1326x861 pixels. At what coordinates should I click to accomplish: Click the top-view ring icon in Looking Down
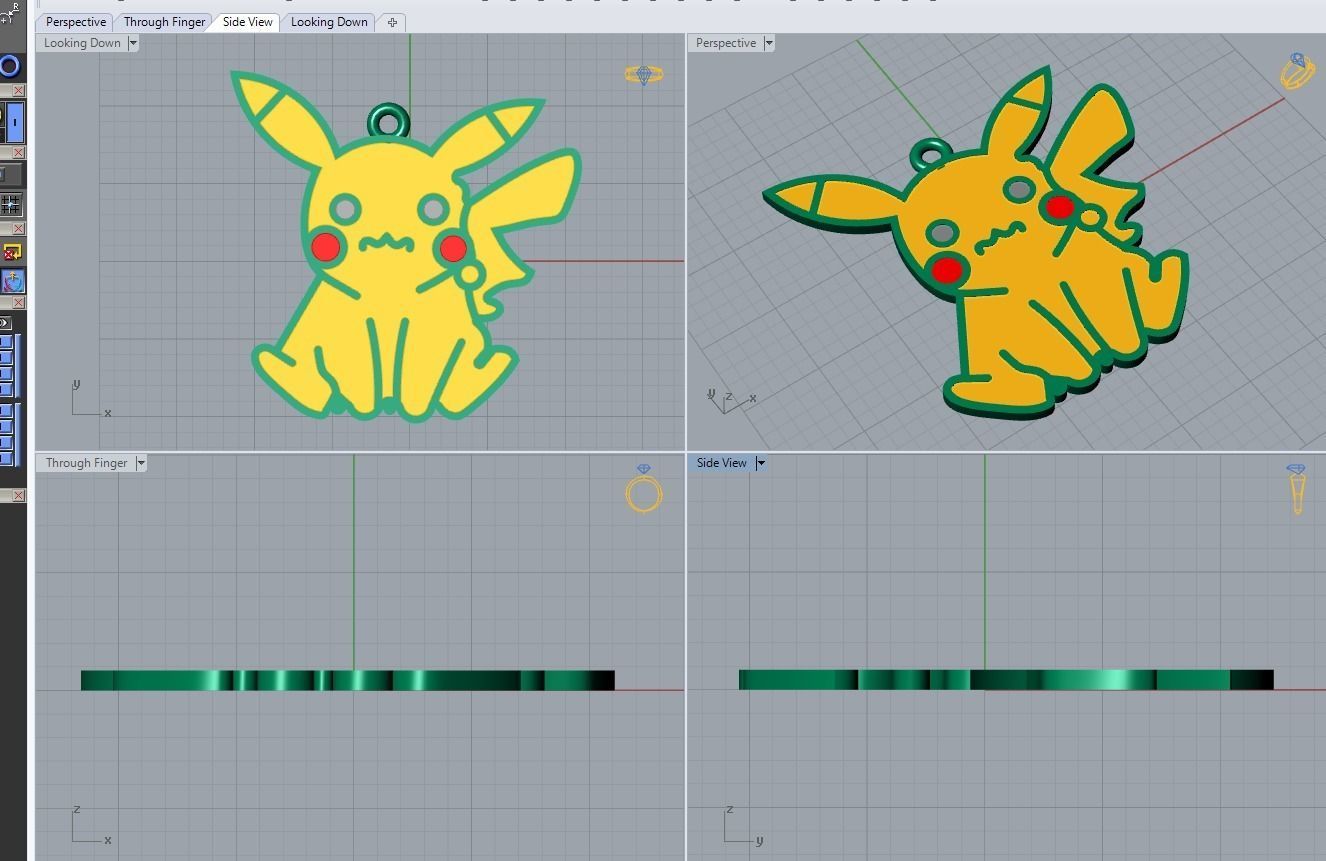click(x=644, y=75)
